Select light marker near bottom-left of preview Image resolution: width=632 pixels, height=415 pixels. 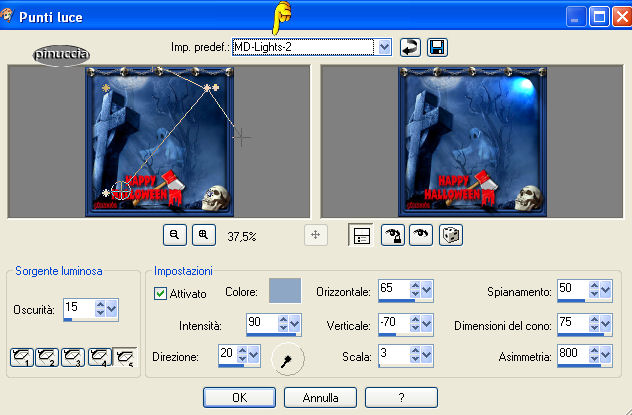point(106,193)
